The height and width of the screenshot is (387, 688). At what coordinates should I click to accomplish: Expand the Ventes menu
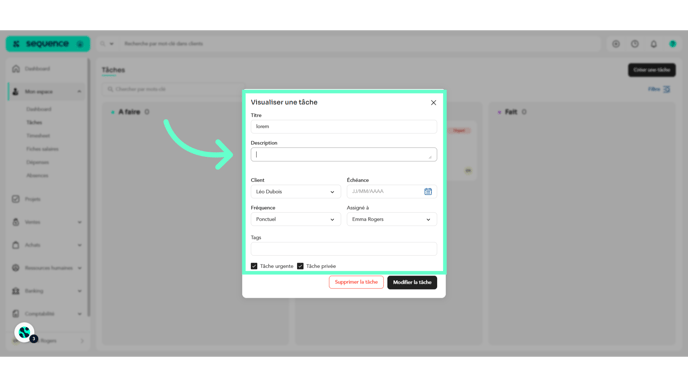click(x=79, y=222)
